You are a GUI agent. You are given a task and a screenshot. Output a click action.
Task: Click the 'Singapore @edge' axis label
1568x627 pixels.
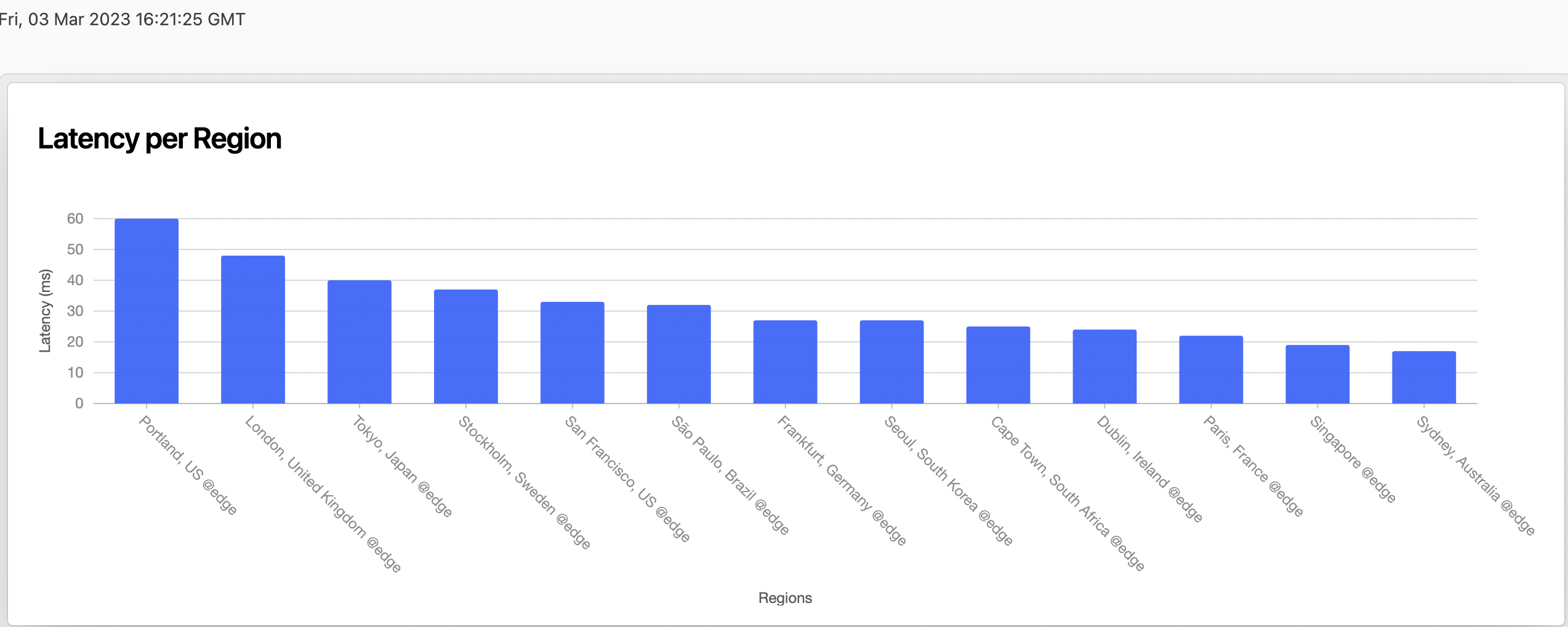point(1353,459)
